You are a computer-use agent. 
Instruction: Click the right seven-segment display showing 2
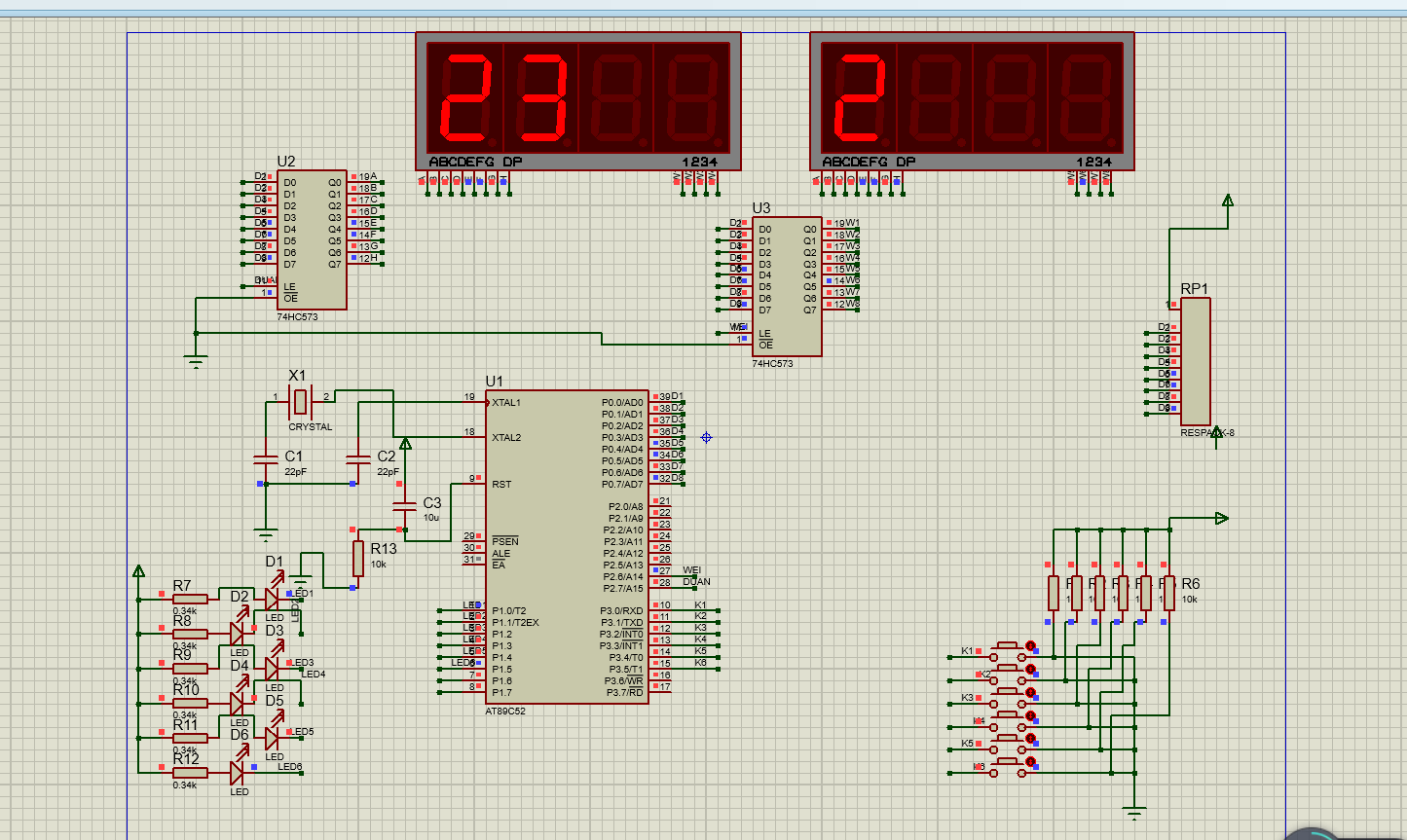972,101
